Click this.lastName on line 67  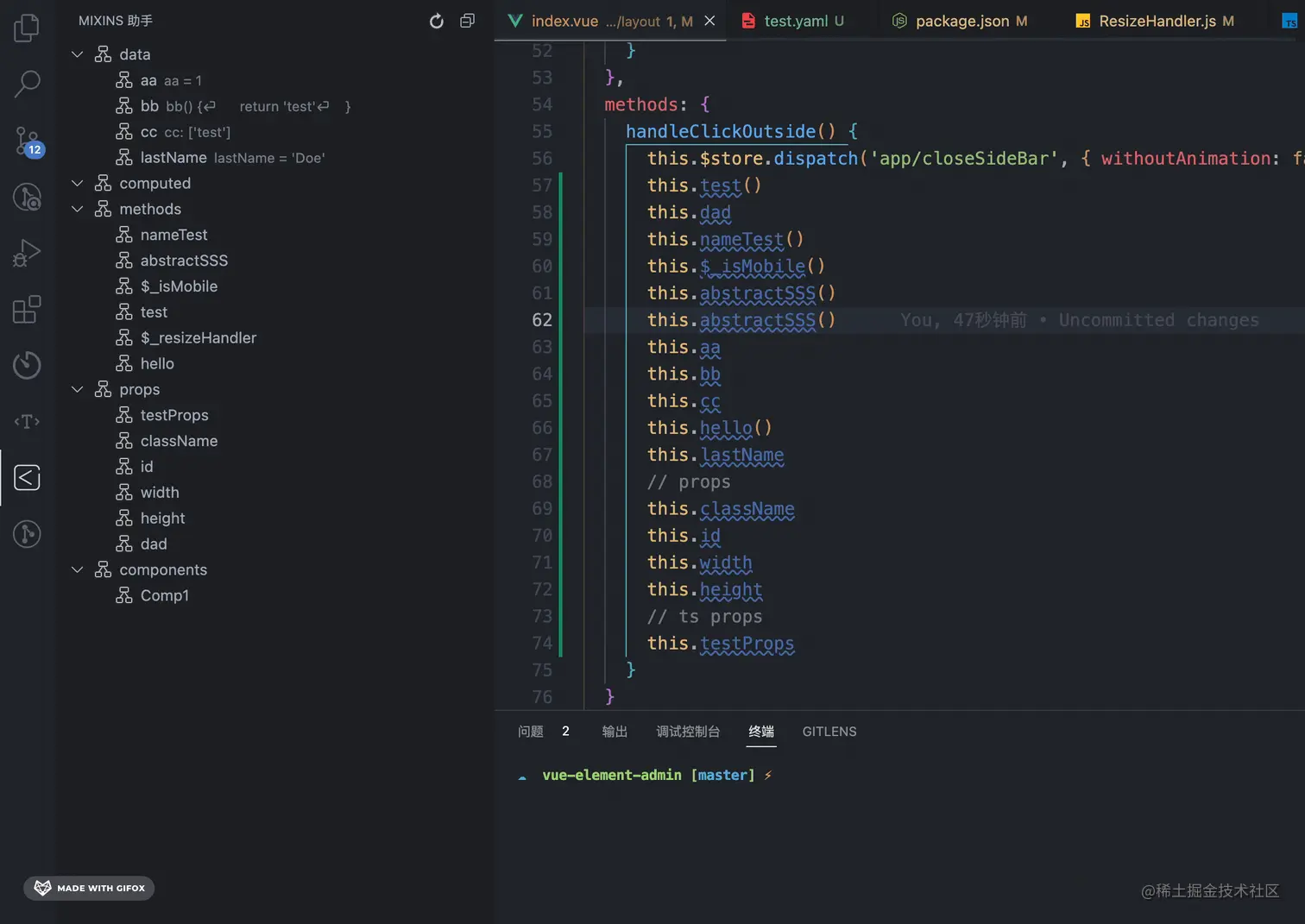(716, 455)
